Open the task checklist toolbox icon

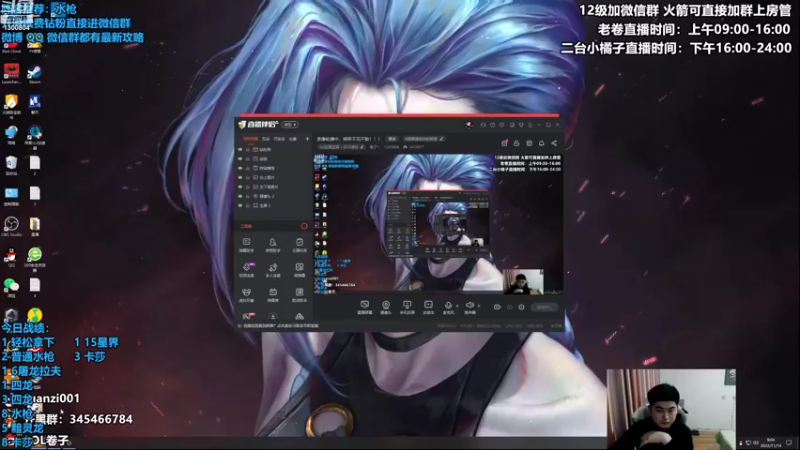pyautogui.click(x=299, y=244)
